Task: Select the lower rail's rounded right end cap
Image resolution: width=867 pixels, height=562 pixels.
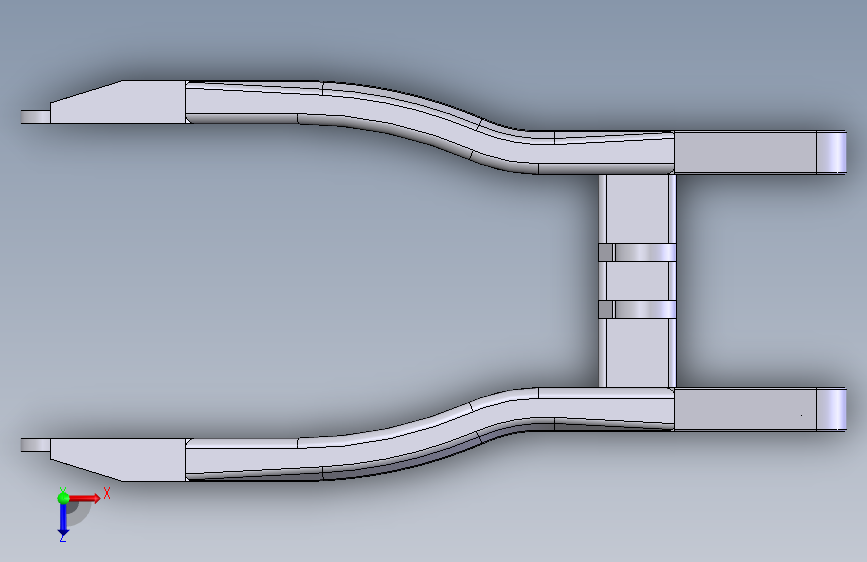Action: (x=831, y=409)
